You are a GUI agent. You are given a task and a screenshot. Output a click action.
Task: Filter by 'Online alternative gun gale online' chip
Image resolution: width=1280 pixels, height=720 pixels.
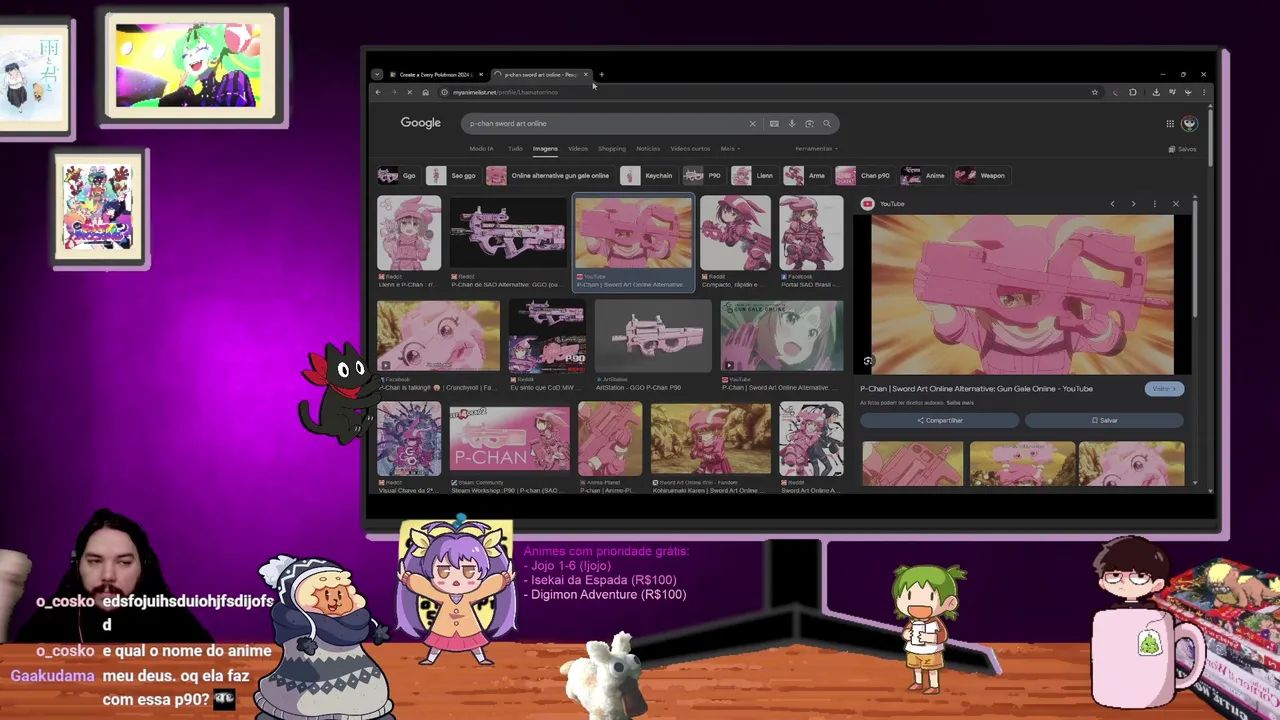pyautogui.click(x=549, y=176)
